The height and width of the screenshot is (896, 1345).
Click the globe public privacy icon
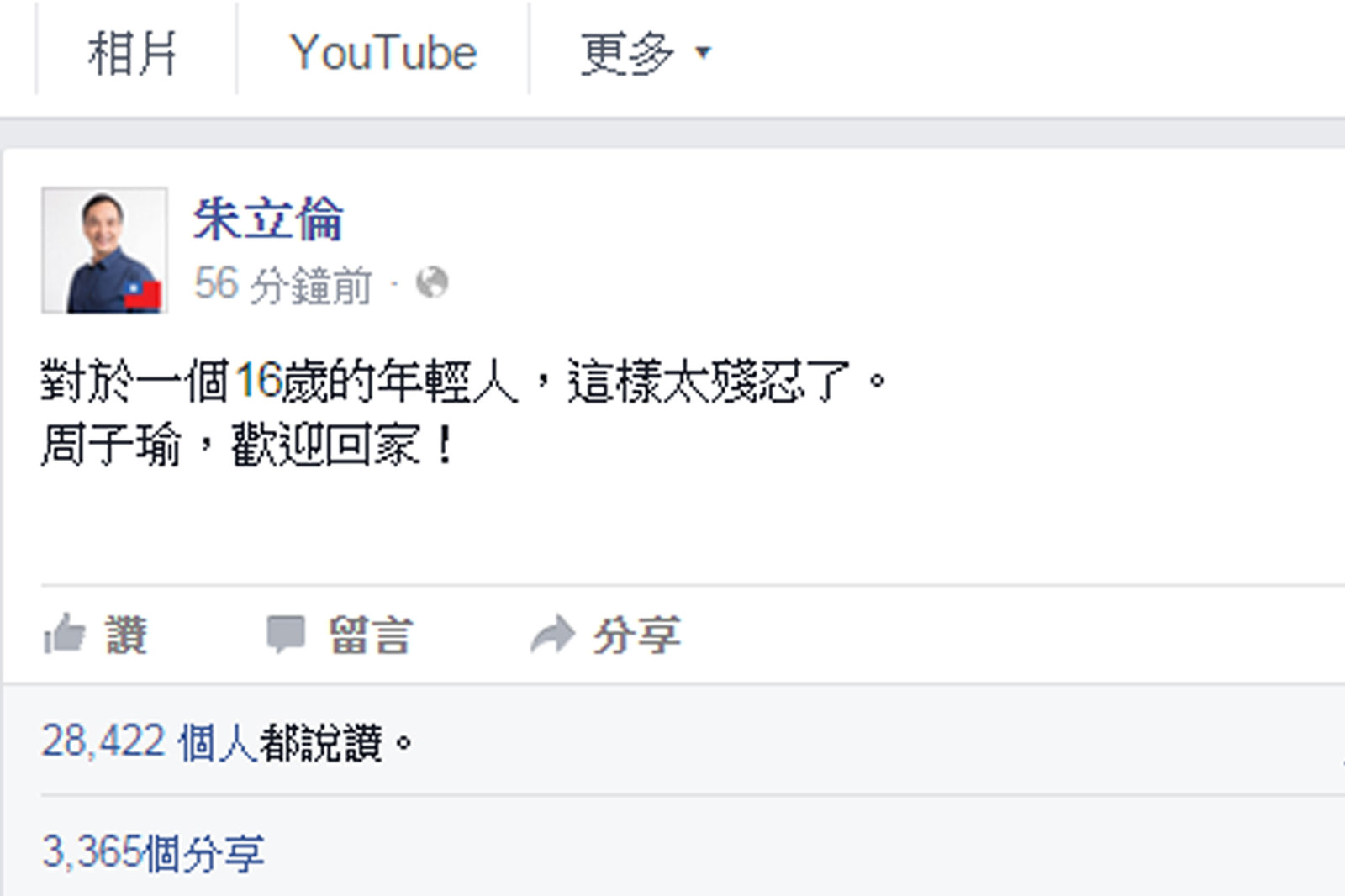click(x=432, y=282)
